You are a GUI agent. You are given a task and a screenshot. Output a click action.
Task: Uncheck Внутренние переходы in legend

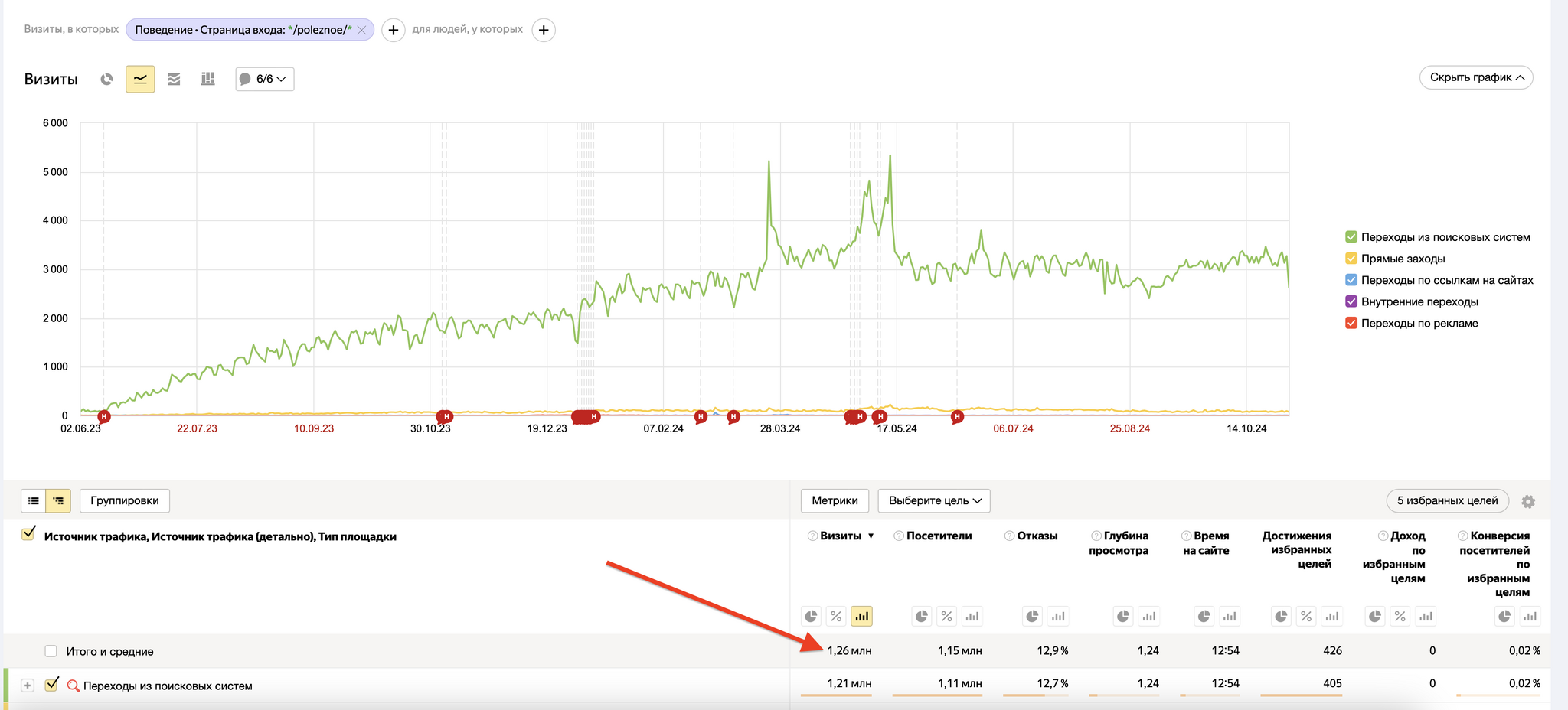click(x=1351, y=301)
